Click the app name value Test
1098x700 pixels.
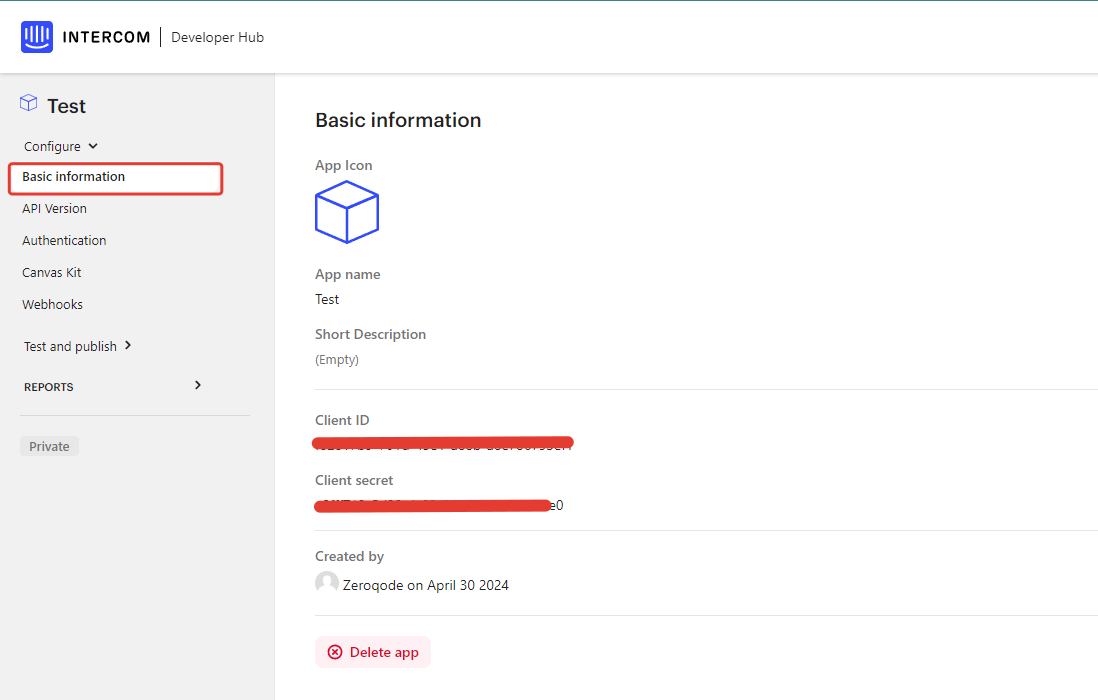327,299
